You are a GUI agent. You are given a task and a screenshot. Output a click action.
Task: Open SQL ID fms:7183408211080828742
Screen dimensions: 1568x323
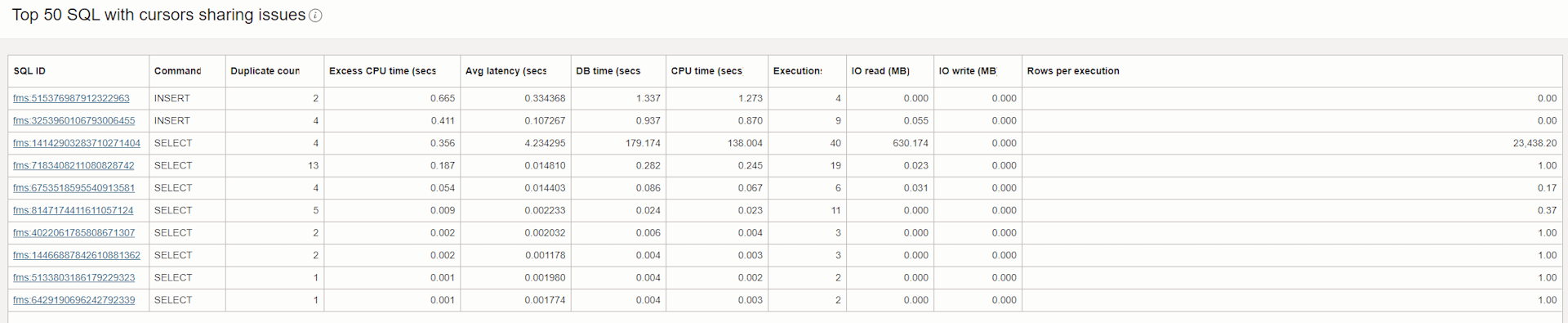(x=73, y=165)
